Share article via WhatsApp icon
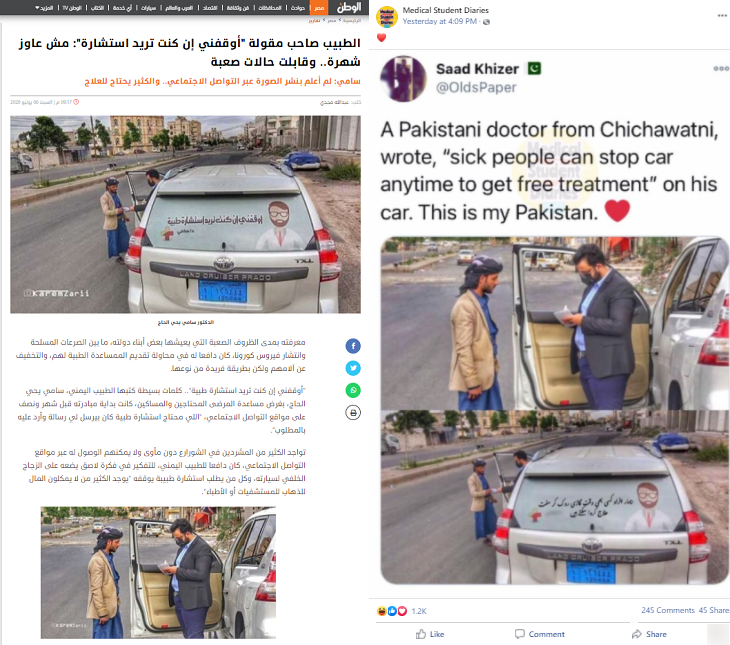 coord(353,390)
